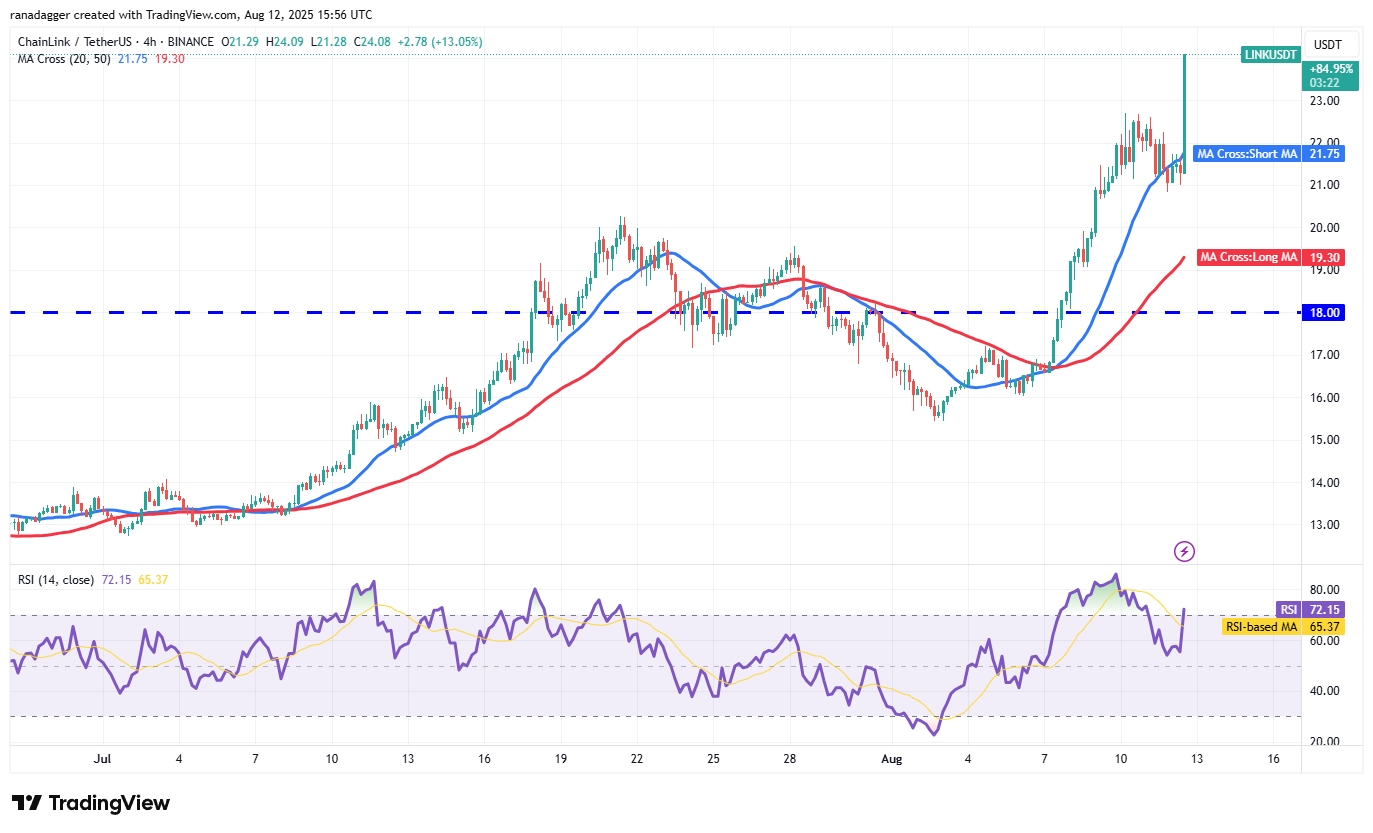Click the 23.00 level on price axis
This screenshot has width=1373, height=833.
coord(1323,101)
